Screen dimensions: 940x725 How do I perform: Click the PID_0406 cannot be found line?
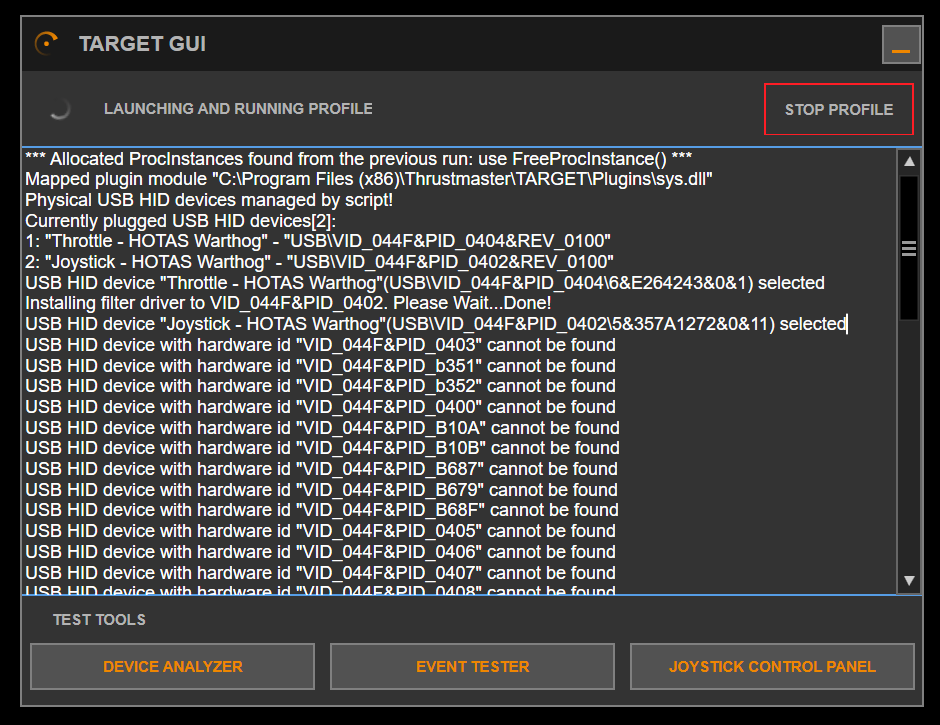tap(320, 552)
